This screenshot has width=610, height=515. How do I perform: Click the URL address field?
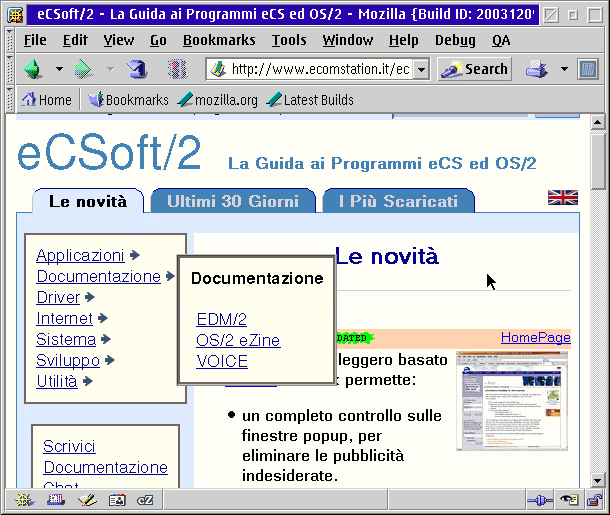[x=320, y=69]
